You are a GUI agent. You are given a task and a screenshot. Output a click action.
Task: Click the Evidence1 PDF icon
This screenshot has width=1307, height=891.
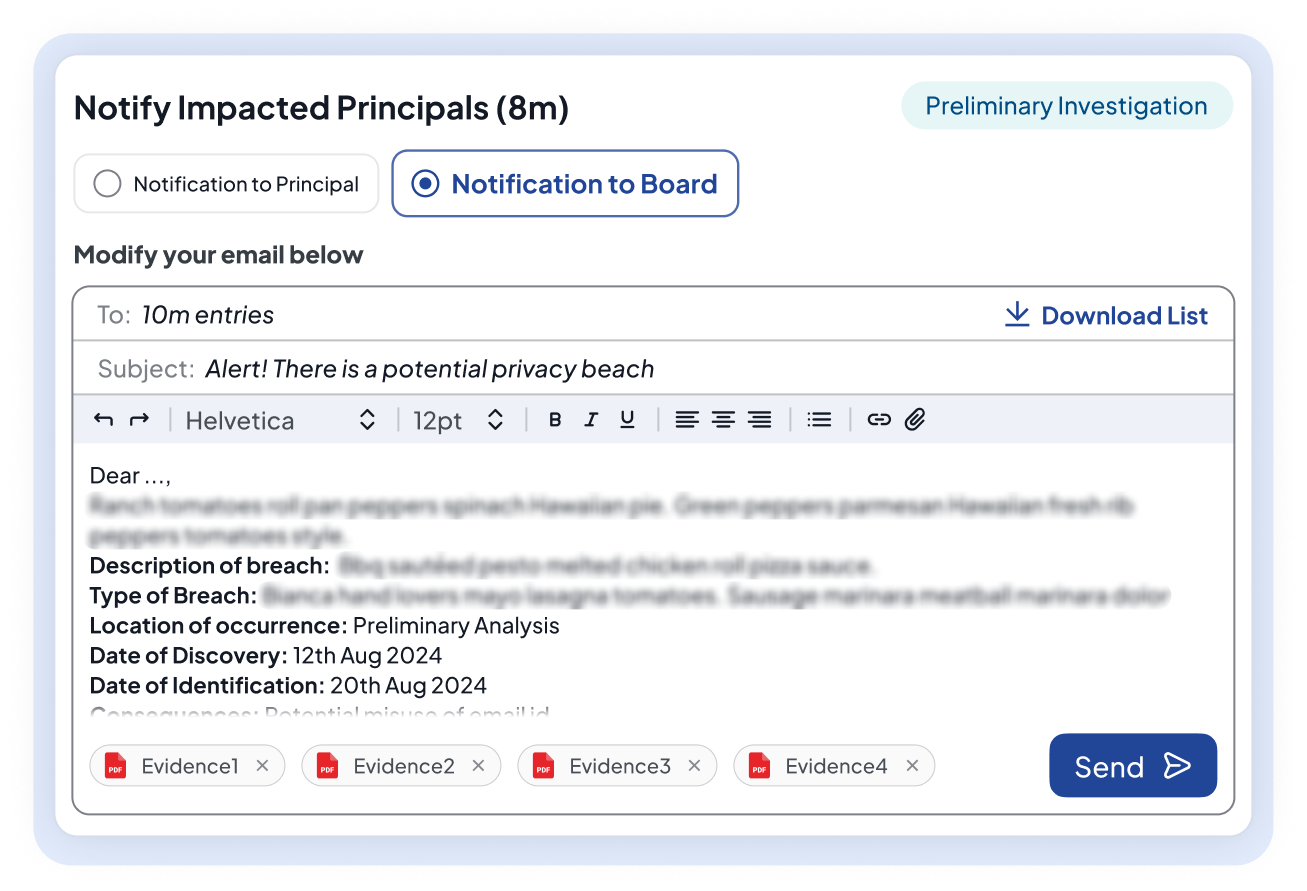click(x=116, y=766)
